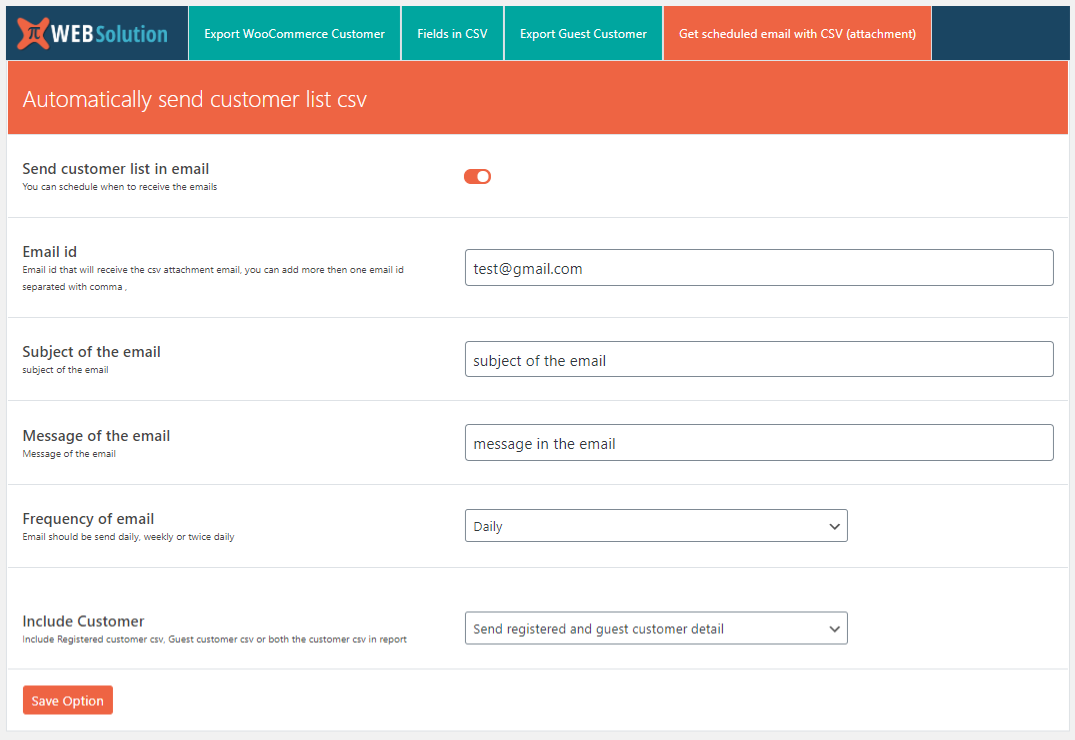Click the Send customer list in email label
Screen dimensions: 1075x740
coord(116,169)
